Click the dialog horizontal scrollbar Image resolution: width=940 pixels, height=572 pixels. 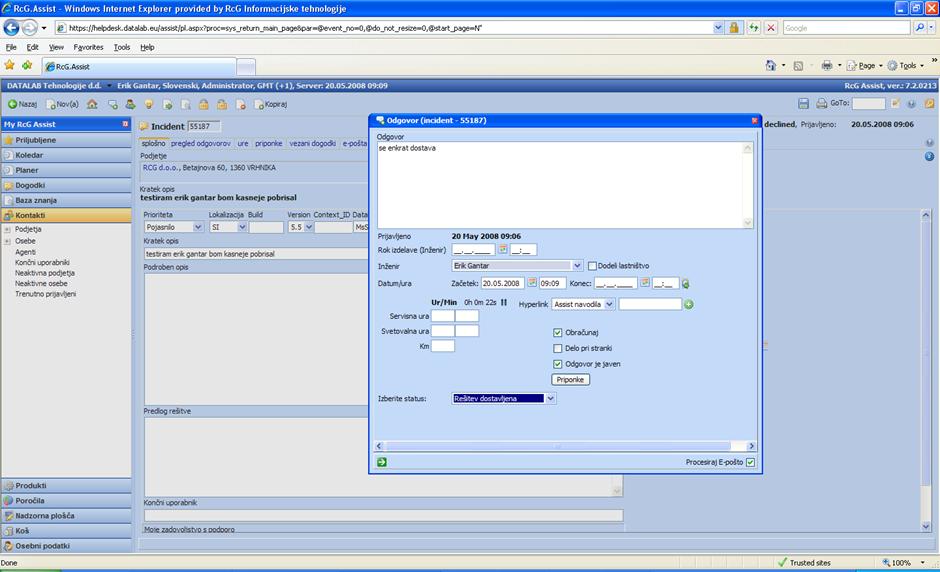pos(563,446)
